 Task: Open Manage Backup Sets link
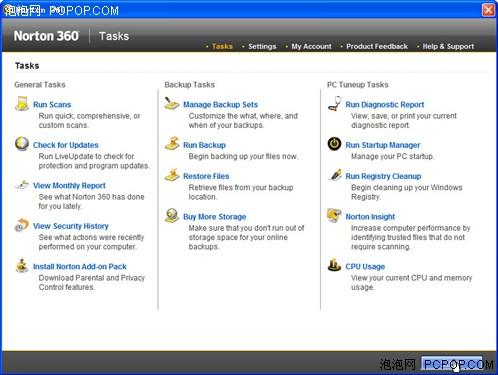(x=221, y=105)
